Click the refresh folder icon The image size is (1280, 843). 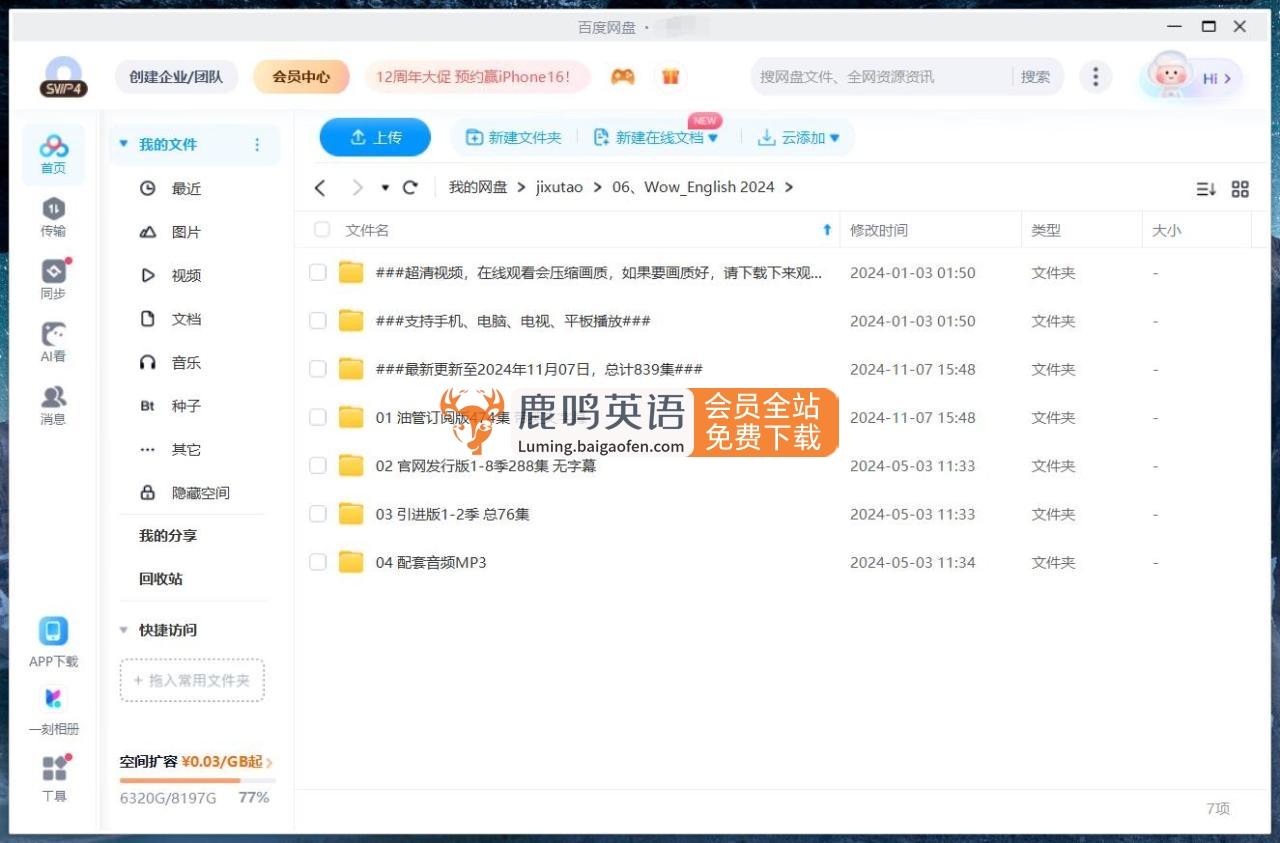coord(410,187)
